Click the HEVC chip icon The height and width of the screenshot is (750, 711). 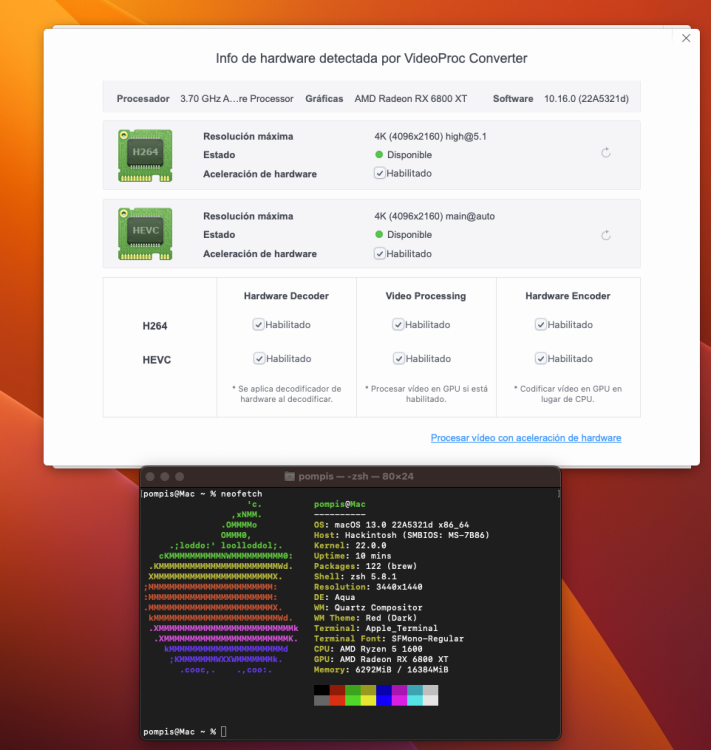145,234
